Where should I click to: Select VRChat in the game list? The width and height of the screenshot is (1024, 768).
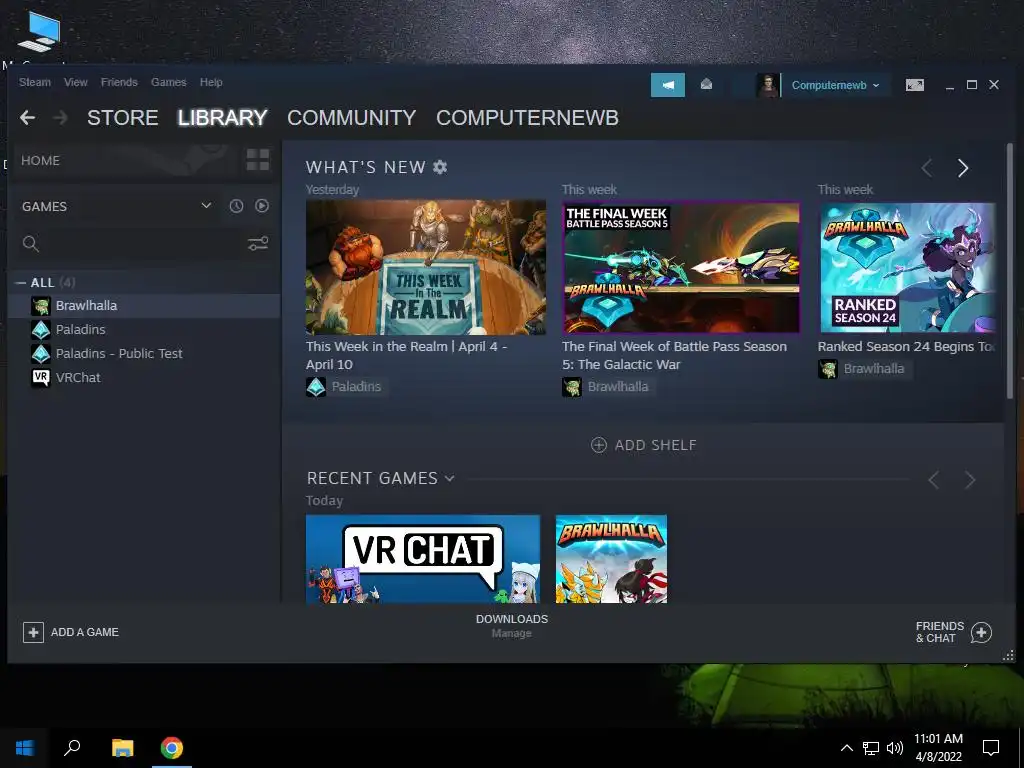(x=144, y=377)
